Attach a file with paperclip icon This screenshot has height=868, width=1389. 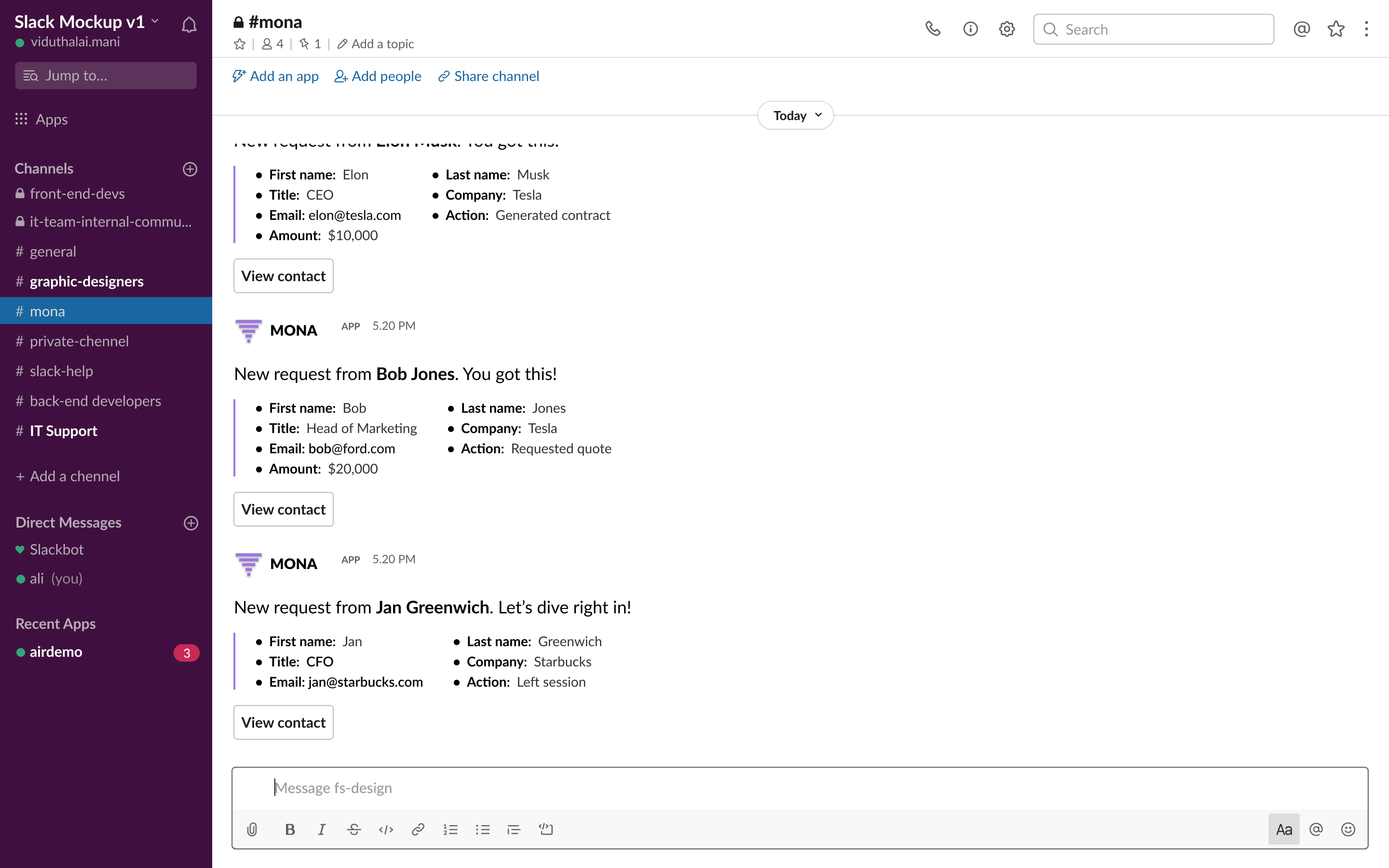(252, 829)
